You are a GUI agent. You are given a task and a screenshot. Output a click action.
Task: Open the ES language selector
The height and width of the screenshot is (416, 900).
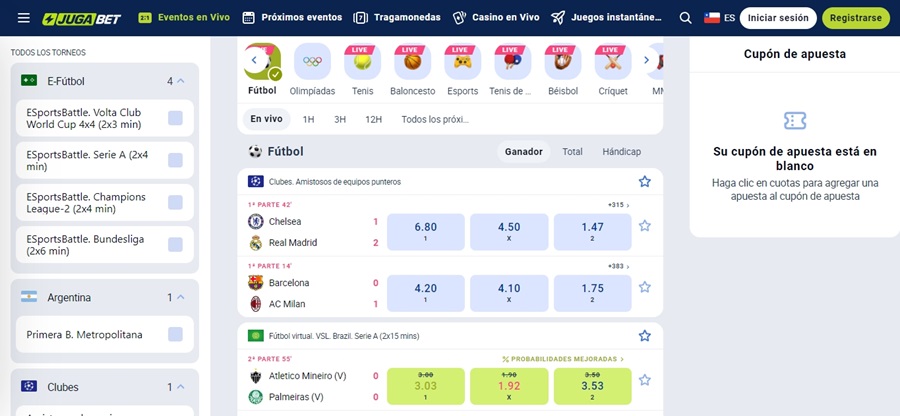tap(719, 18)
